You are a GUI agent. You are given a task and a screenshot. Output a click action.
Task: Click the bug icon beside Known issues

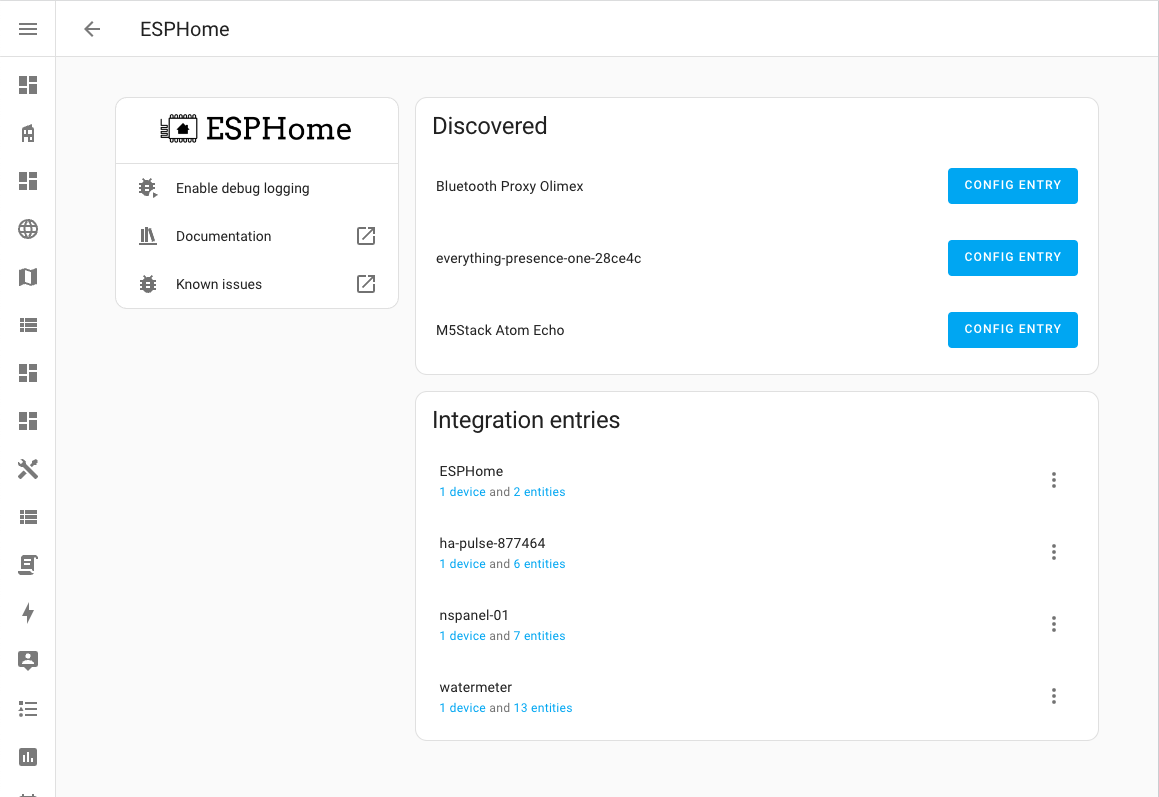click(x=148, y=284)
